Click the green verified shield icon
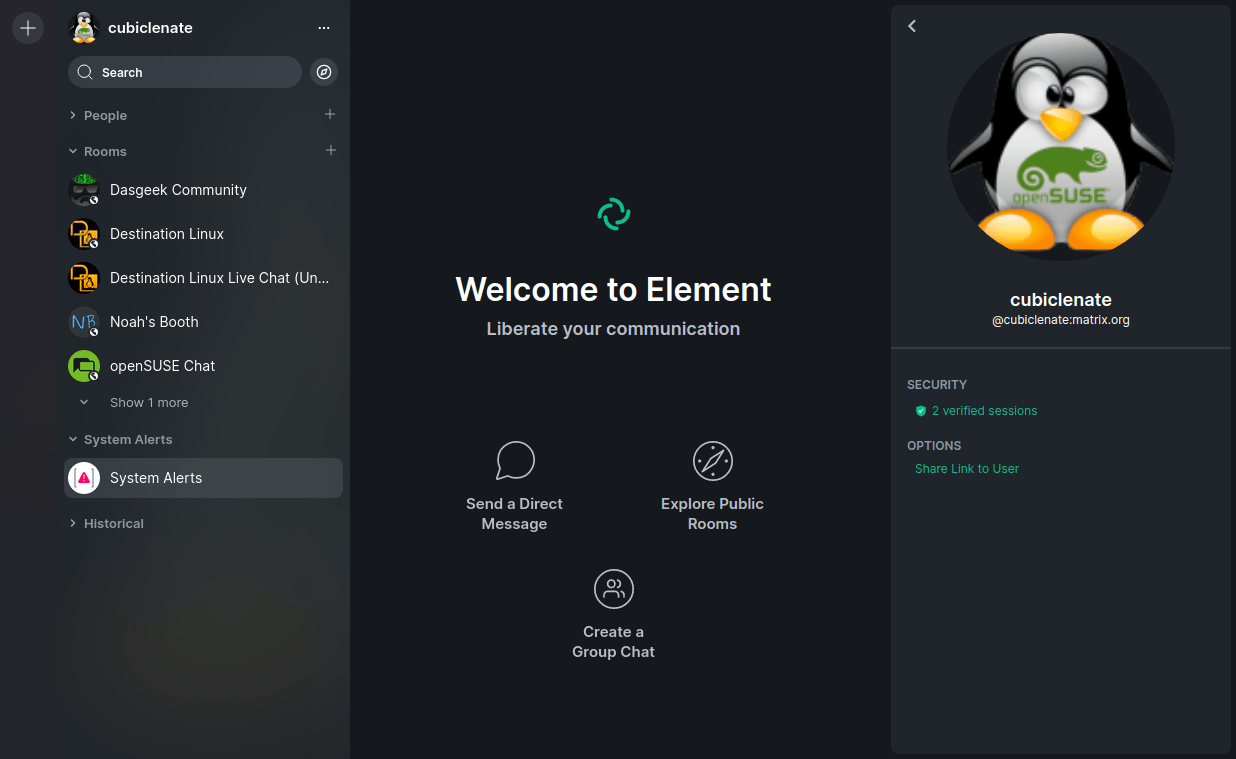The height and width of the screenshot is (759, 1236). tap(921, 411)
